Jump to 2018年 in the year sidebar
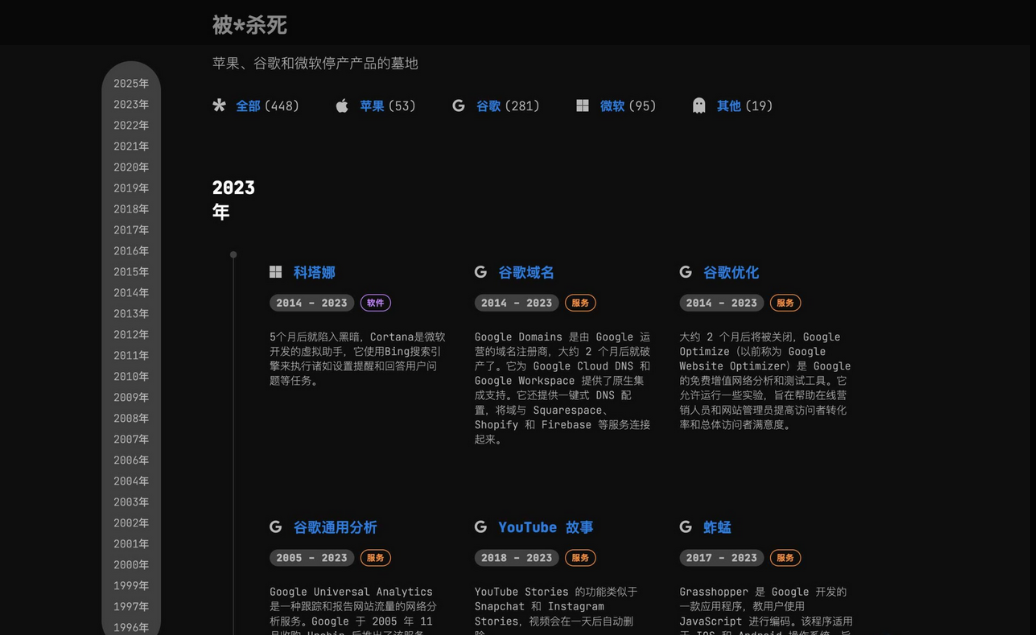 click(131, 209)
